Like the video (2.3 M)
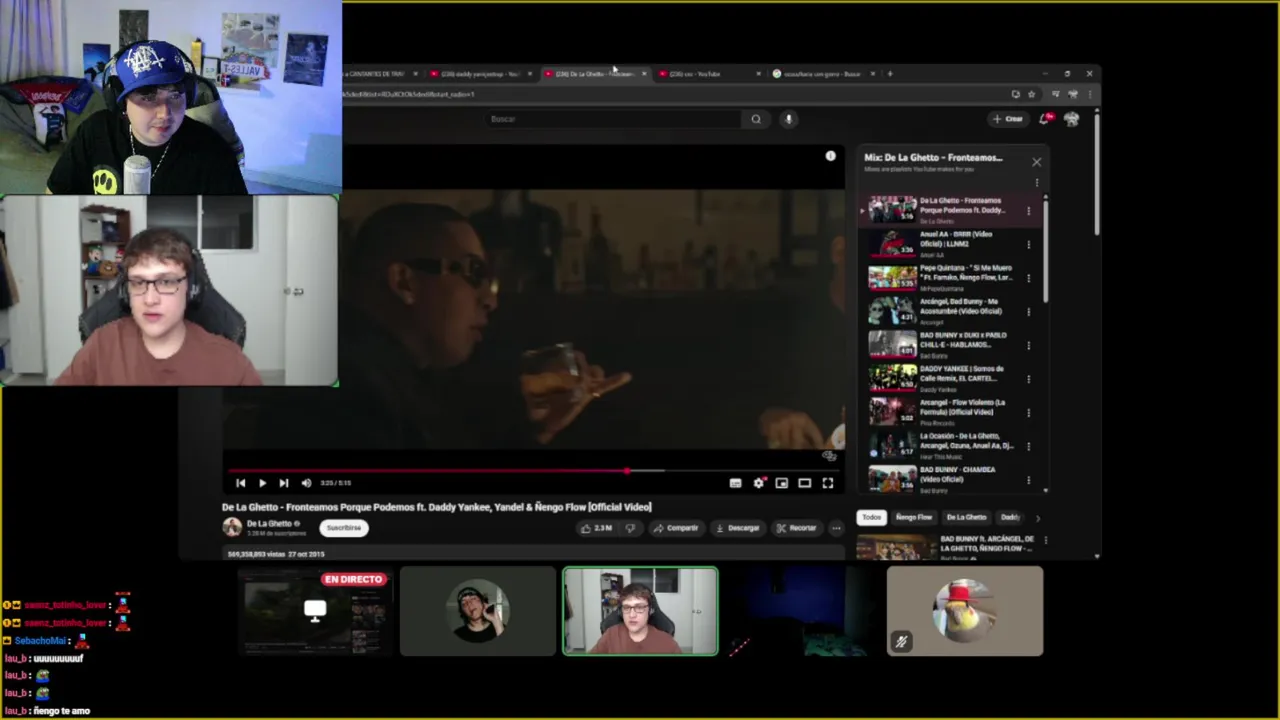This screenshot has width=1280, height=720. point(596,528)
